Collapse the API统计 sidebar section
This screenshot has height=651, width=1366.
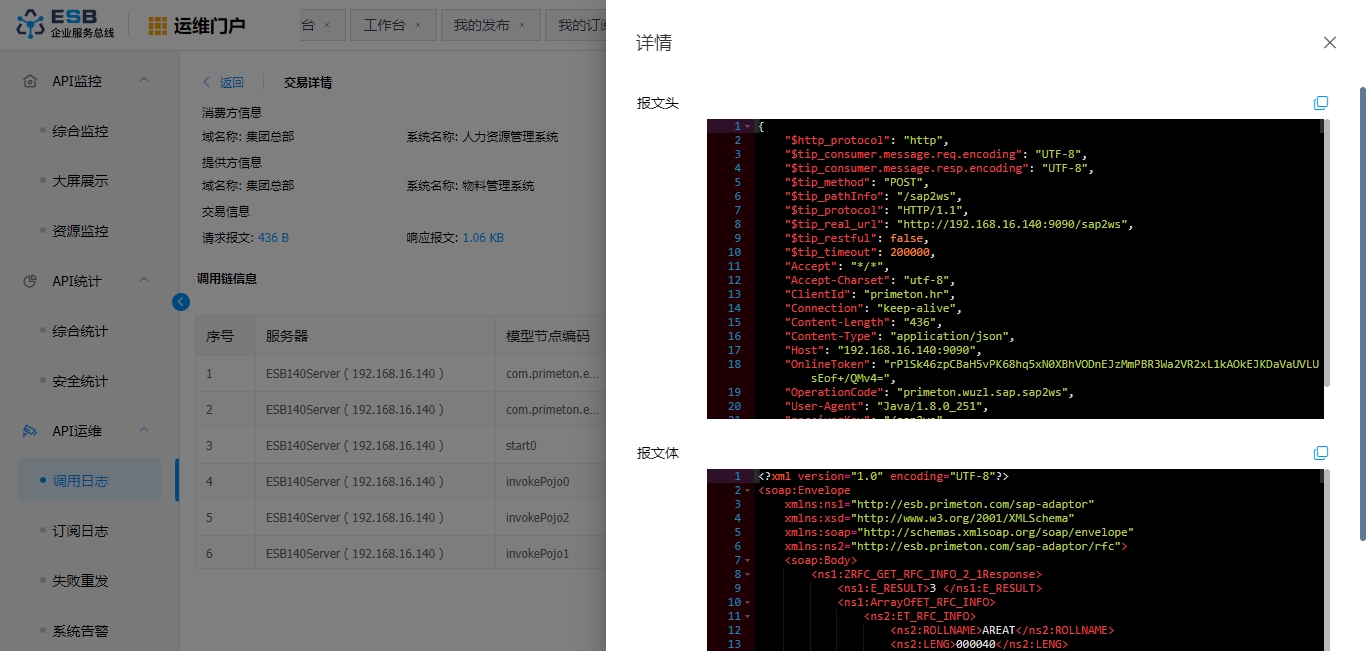pos(143,281)
